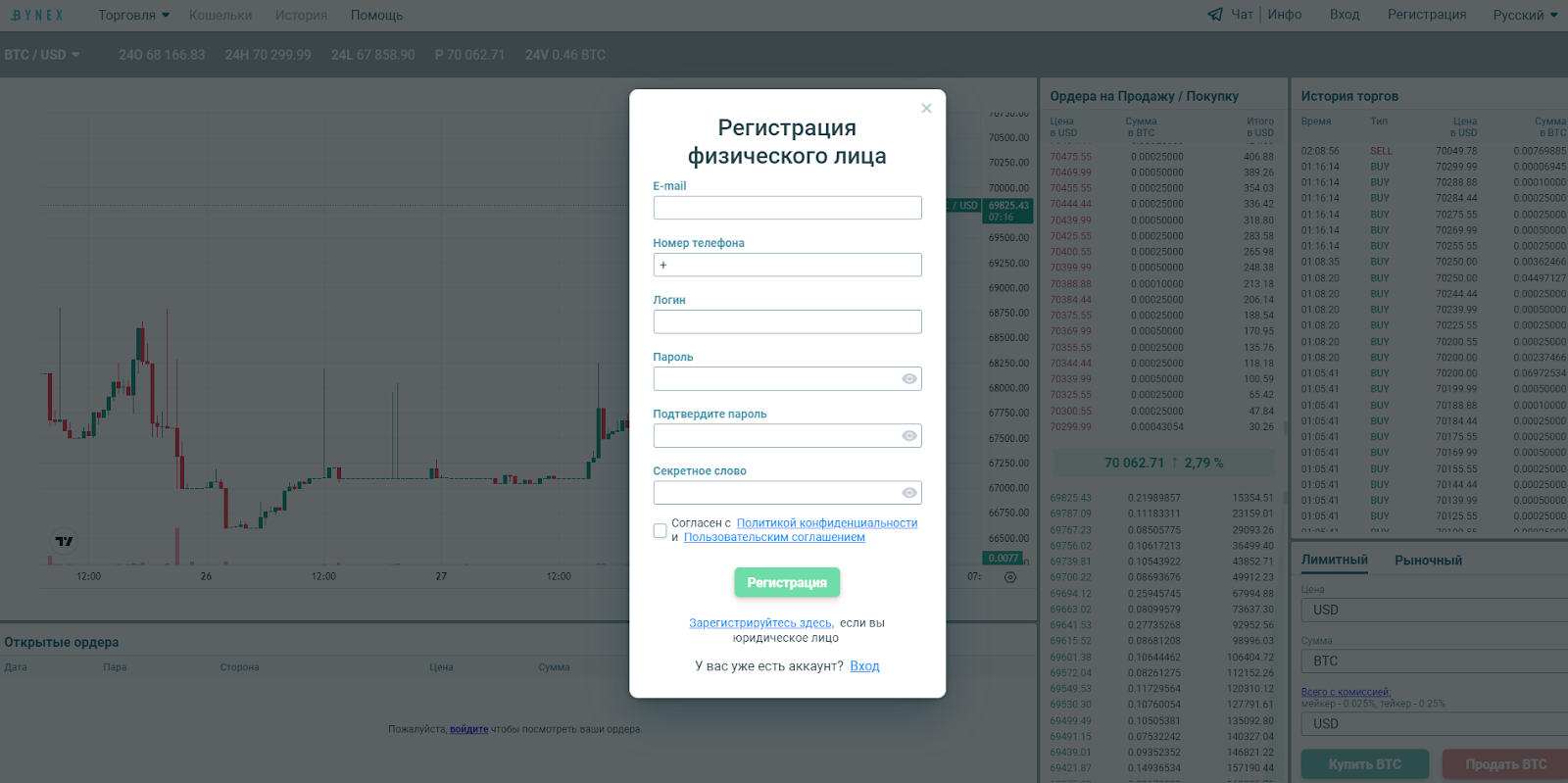1568x783 pixels.
Task: Click Продать BTC button
Action: point(1505,764)
